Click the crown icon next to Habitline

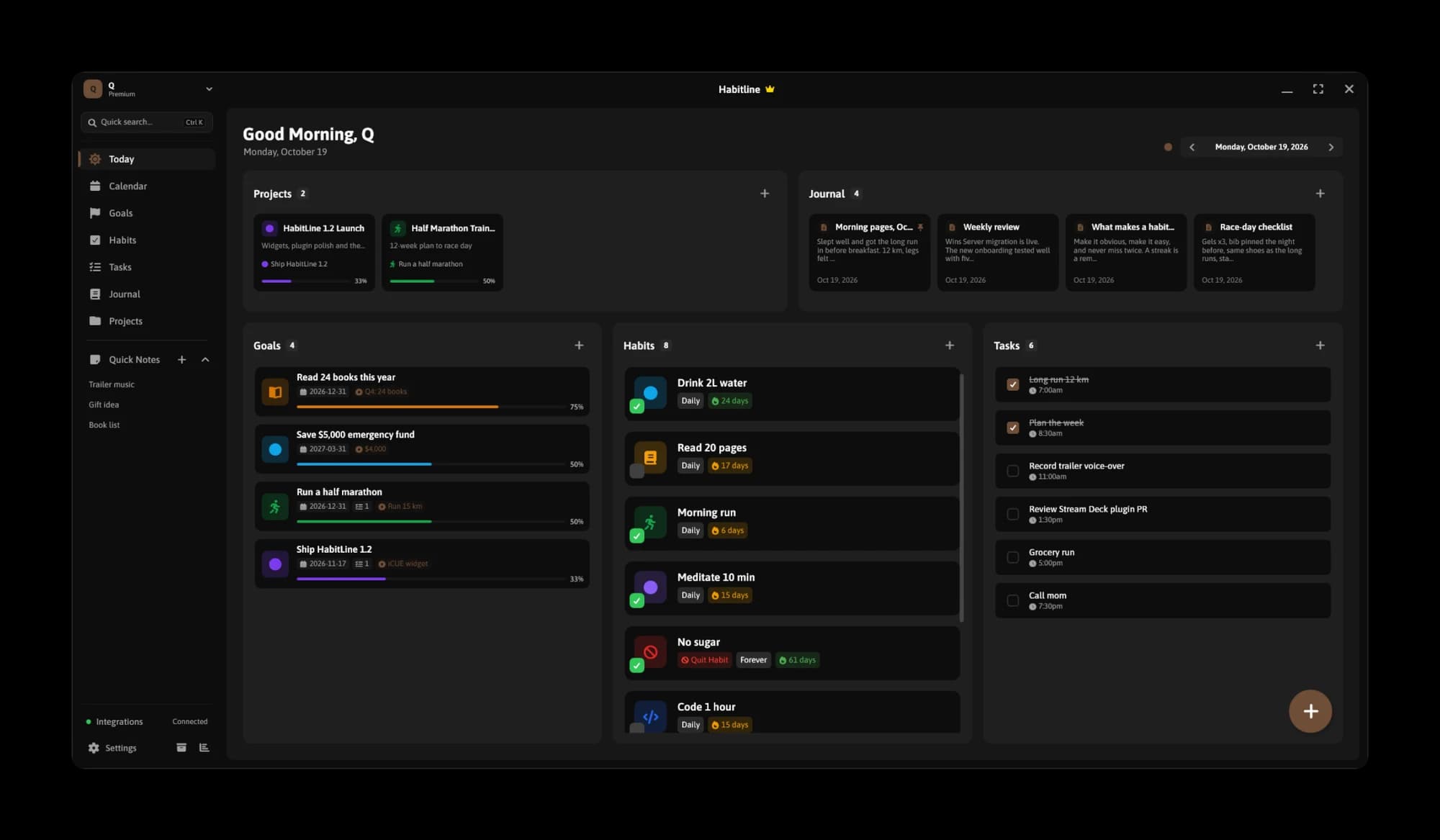[x=770, y=89]
